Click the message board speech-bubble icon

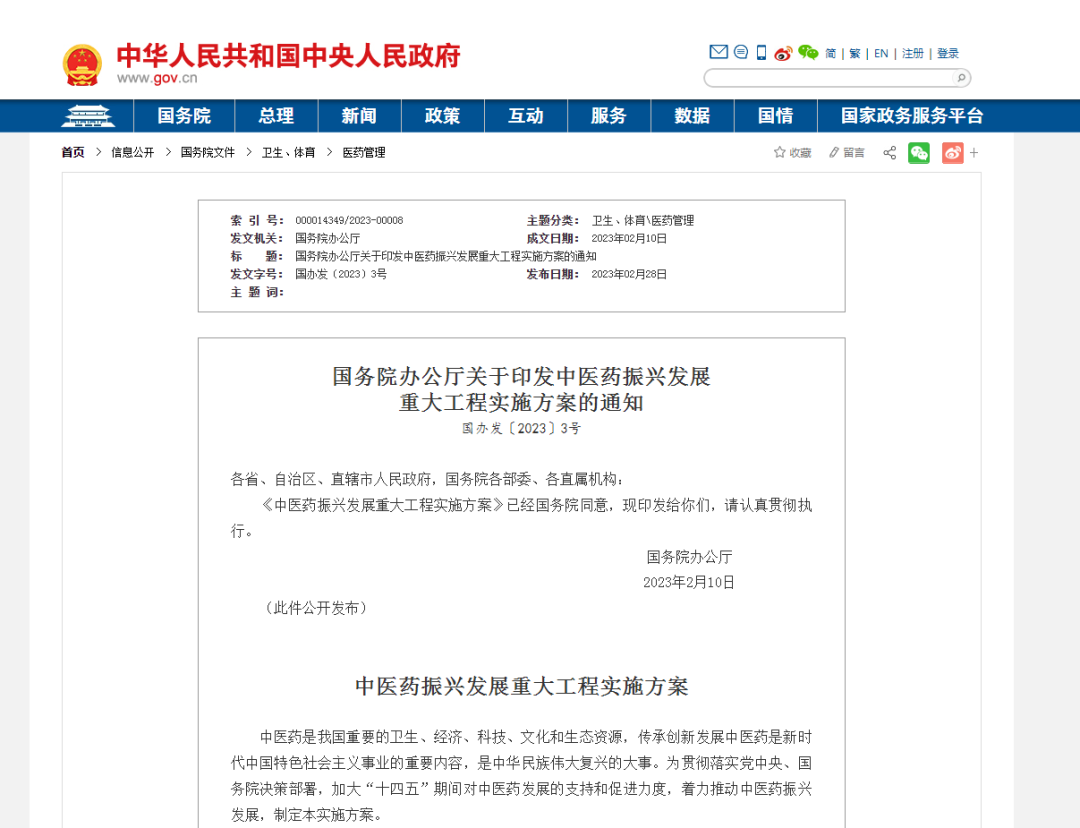pyautogui.click(x=741, y=52)
